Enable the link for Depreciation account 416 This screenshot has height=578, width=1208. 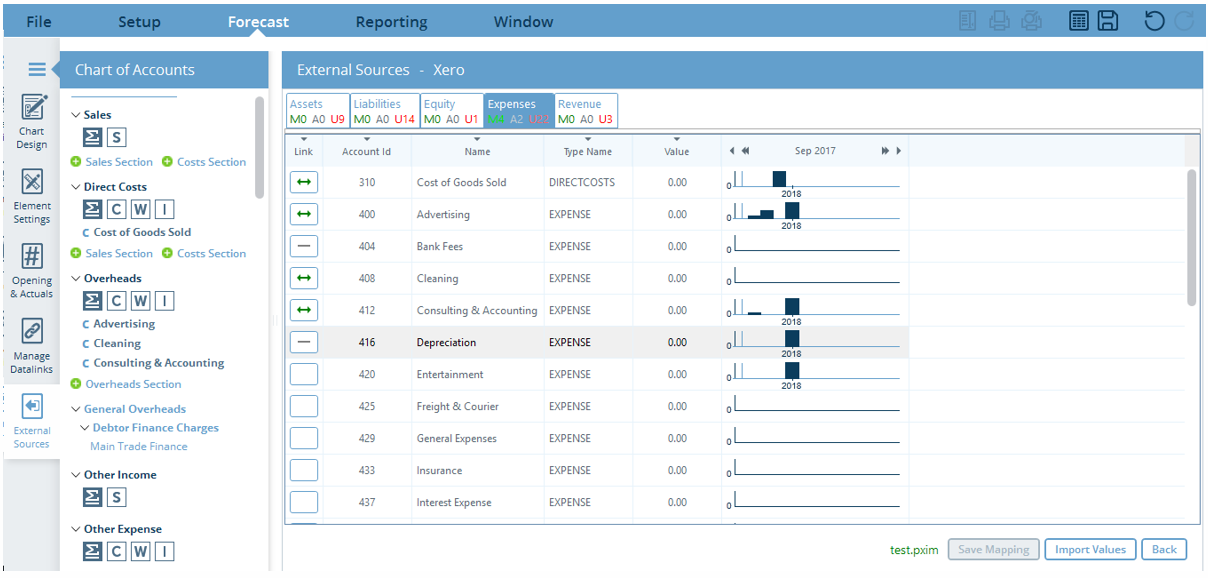pos(304,341)
